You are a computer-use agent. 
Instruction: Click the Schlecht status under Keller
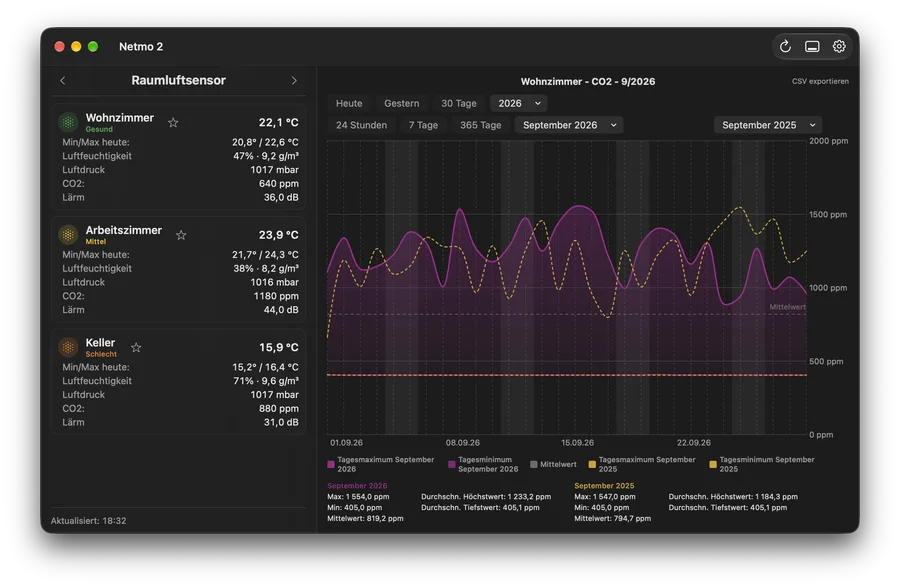pyautogui.click(x=101, y=355)
